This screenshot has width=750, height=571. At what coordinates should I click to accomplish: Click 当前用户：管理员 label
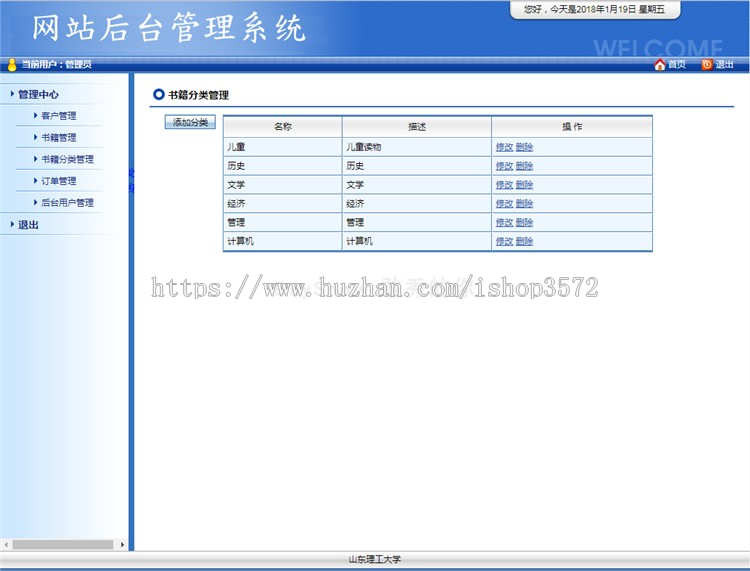pyautogui.click(x=57, y=65)
